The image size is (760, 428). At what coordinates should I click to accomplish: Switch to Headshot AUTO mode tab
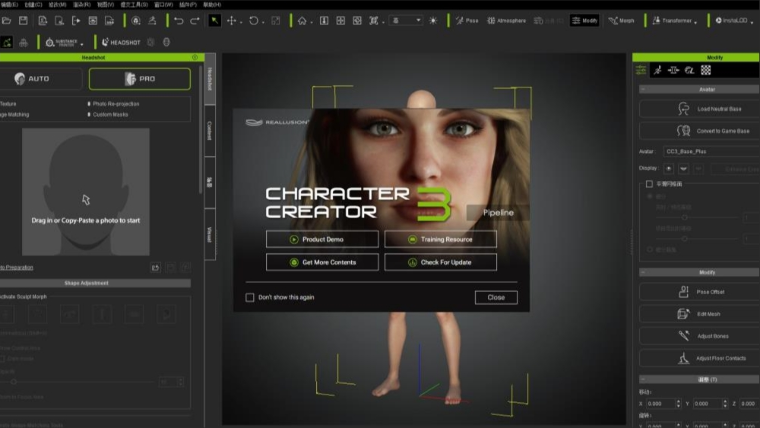(x=41, y=79)
